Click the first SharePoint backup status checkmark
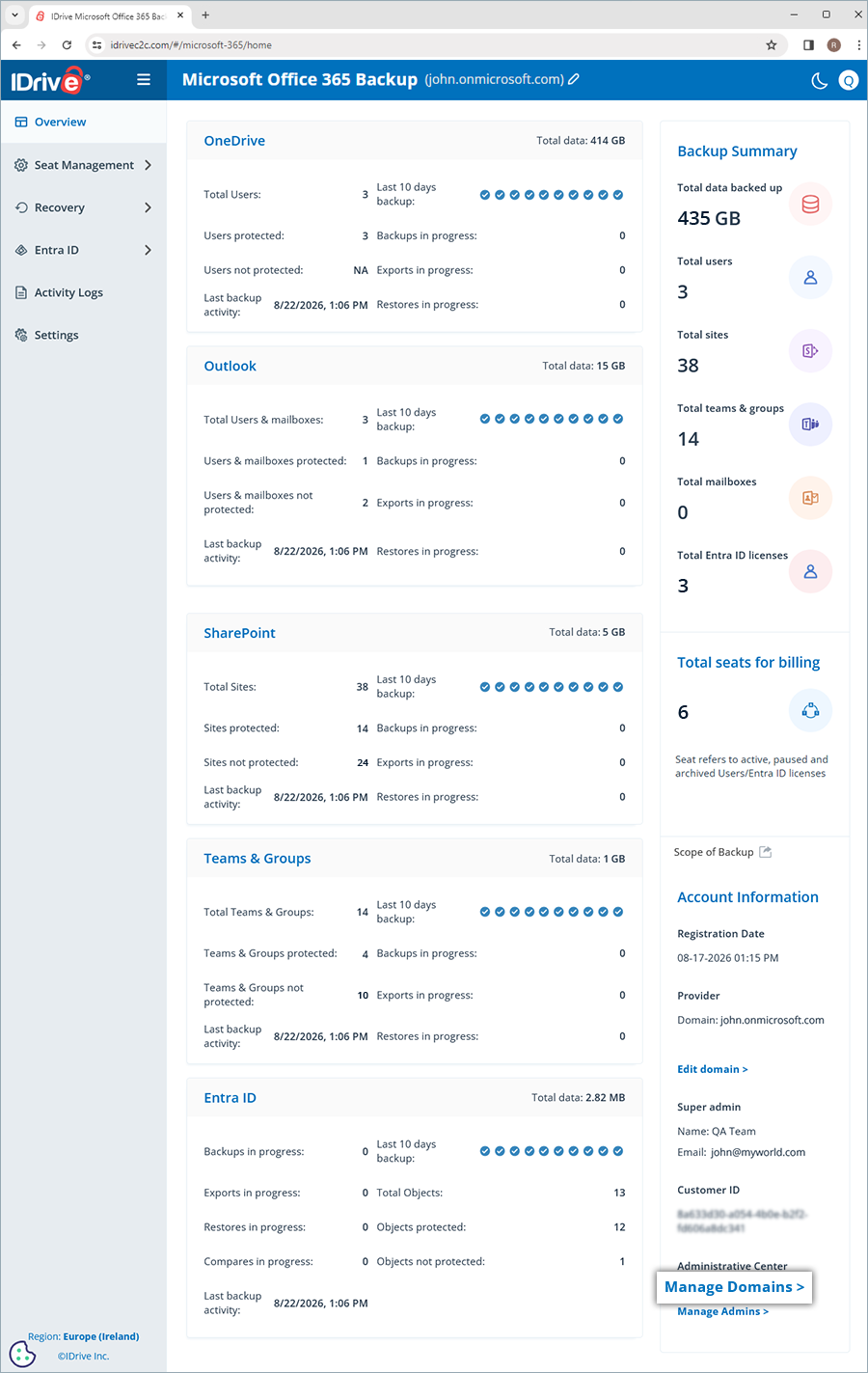868x1373 pixels. 485,687
